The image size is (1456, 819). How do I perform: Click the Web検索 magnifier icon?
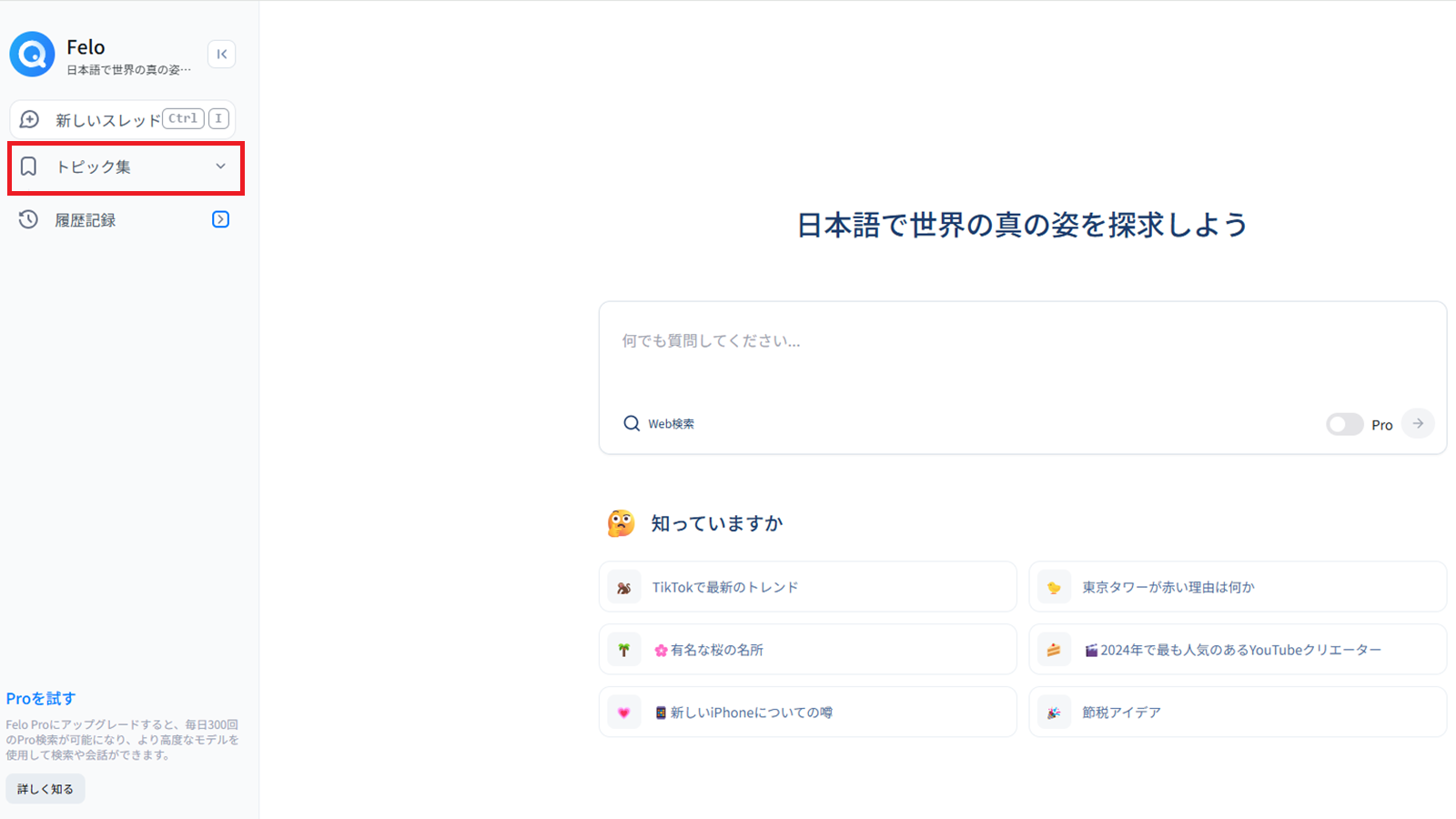632,424
